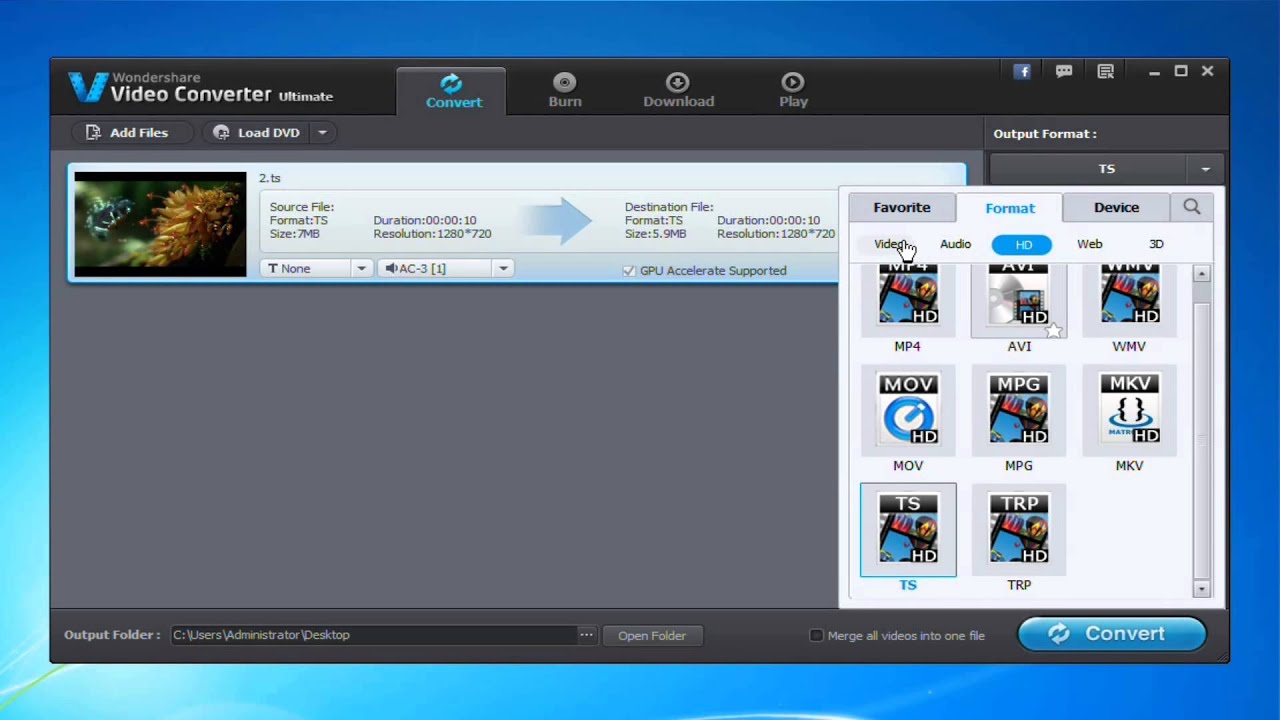1280x720 pixels.
Task: Switch to the Burn tab
Action: coord(565,90)
